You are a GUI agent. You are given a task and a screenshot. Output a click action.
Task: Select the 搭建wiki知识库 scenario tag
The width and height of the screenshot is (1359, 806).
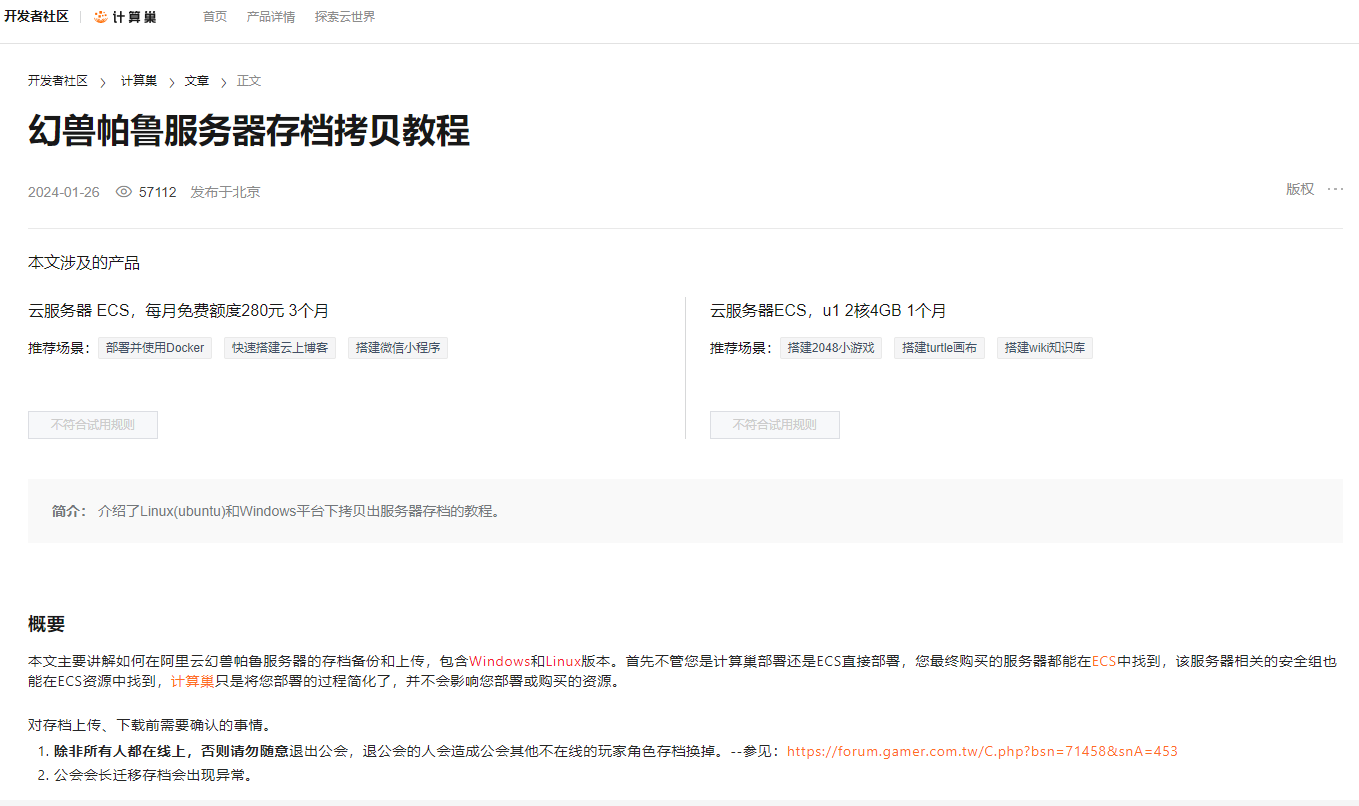tap(1045, 348)
